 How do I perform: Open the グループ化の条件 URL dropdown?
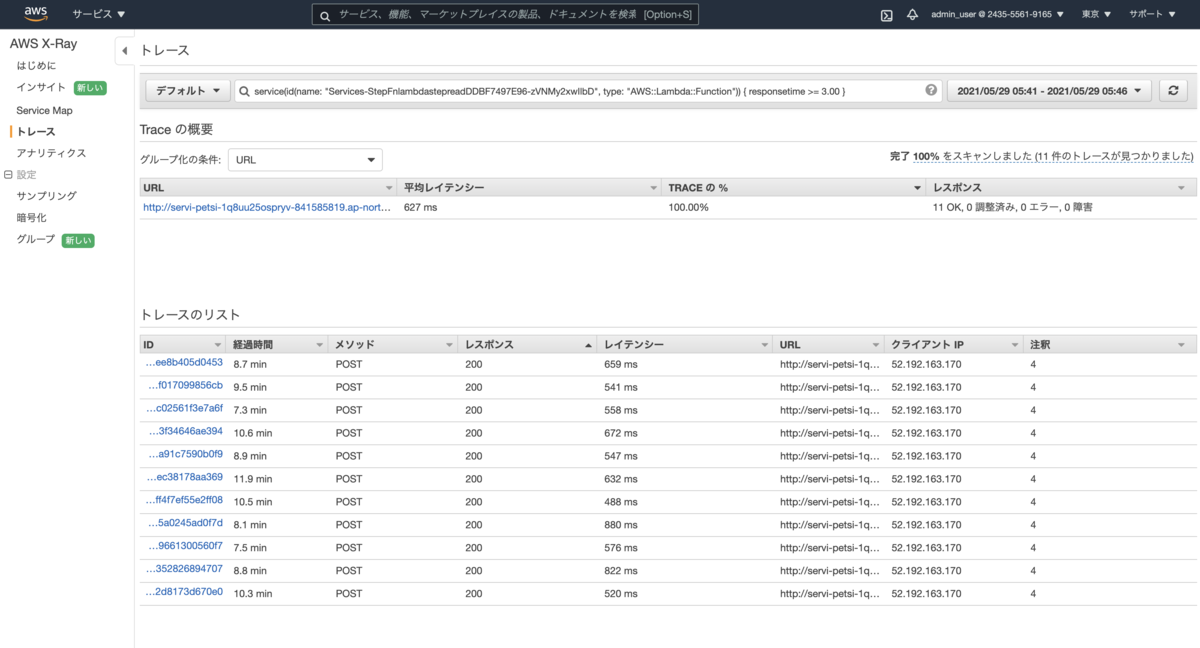[x=305, y=159]
